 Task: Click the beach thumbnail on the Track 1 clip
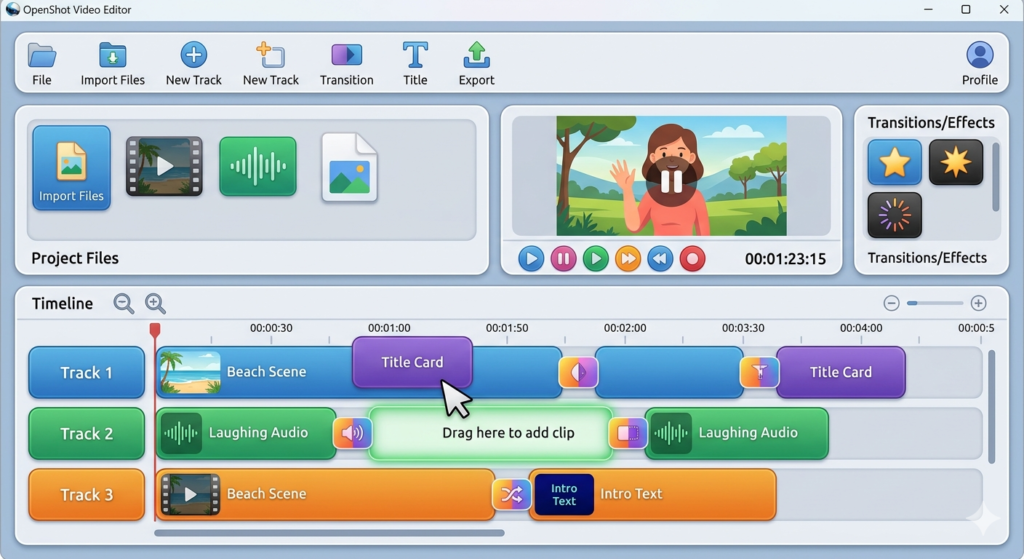pyautogui.click(x=190, y=372)
